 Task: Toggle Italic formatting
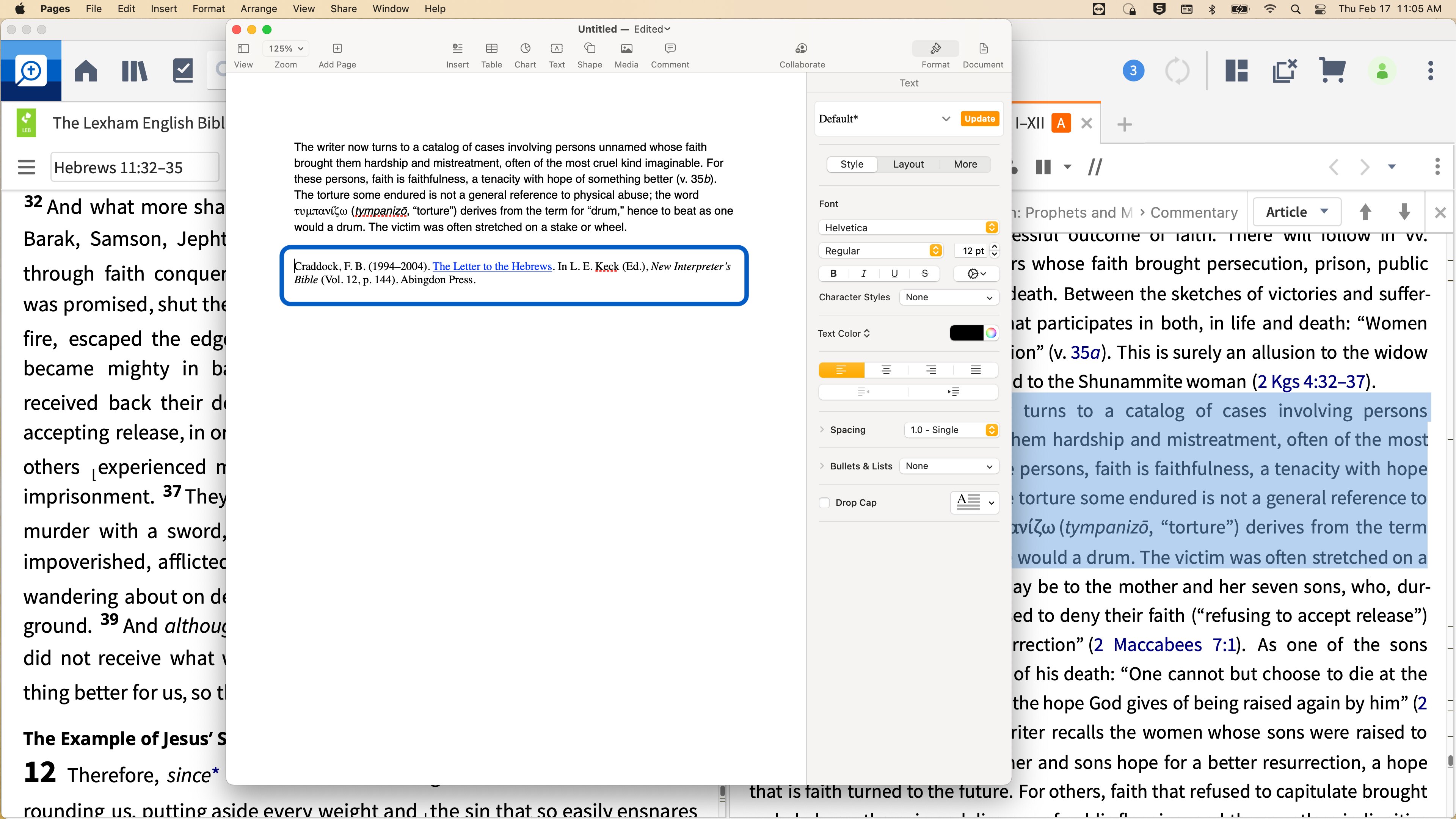863,273
